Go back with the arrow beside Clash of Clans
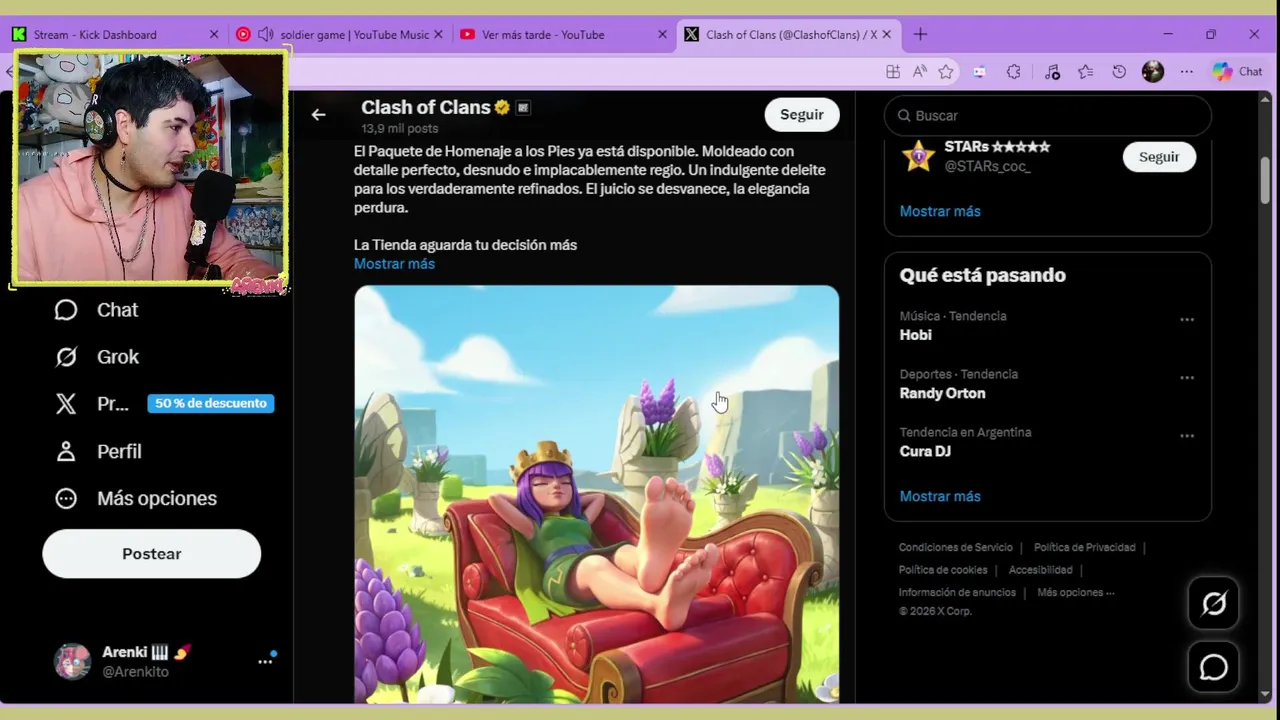The width and height of the screenshot is (1280, 720). (x=318, y=115)
